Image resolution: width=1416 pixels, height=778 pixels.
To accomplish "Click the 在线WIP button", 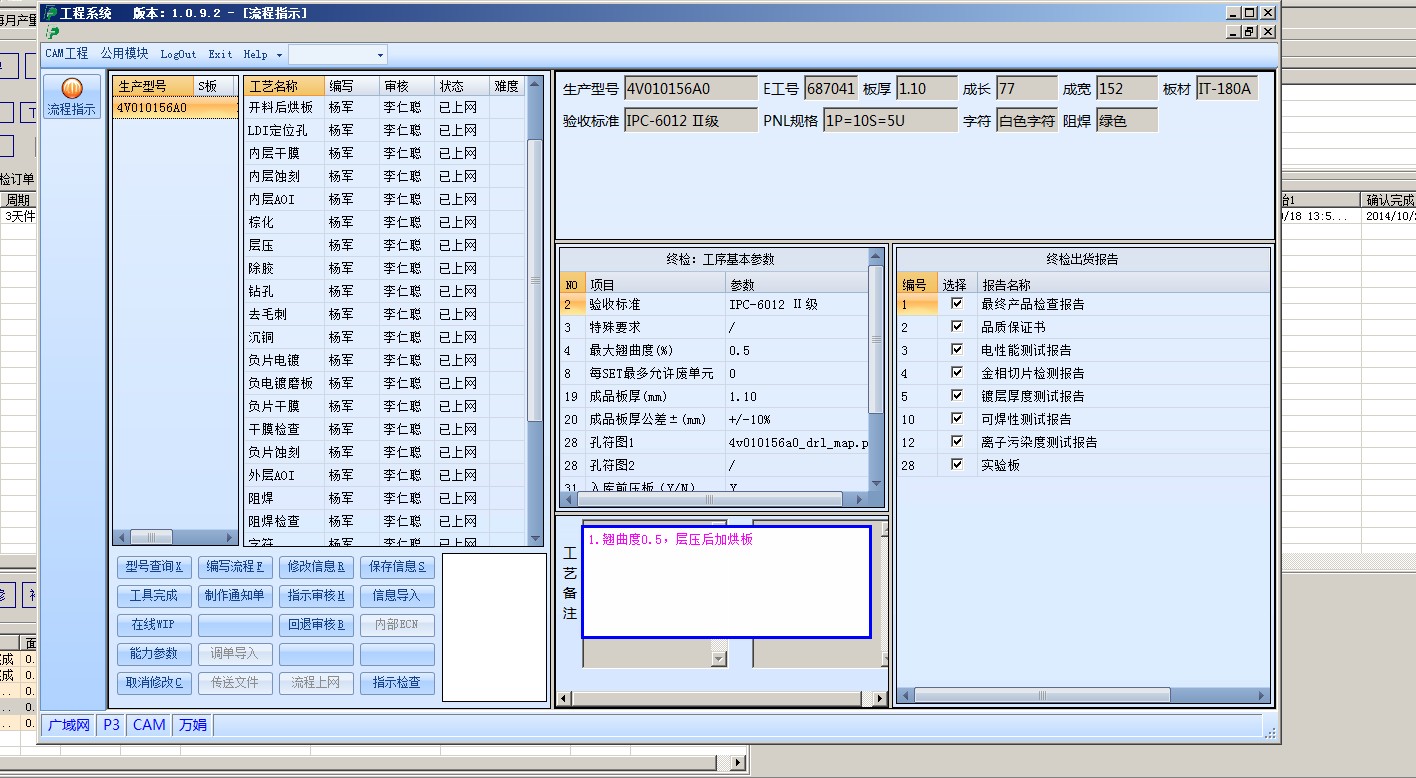I will click(154, 625).
